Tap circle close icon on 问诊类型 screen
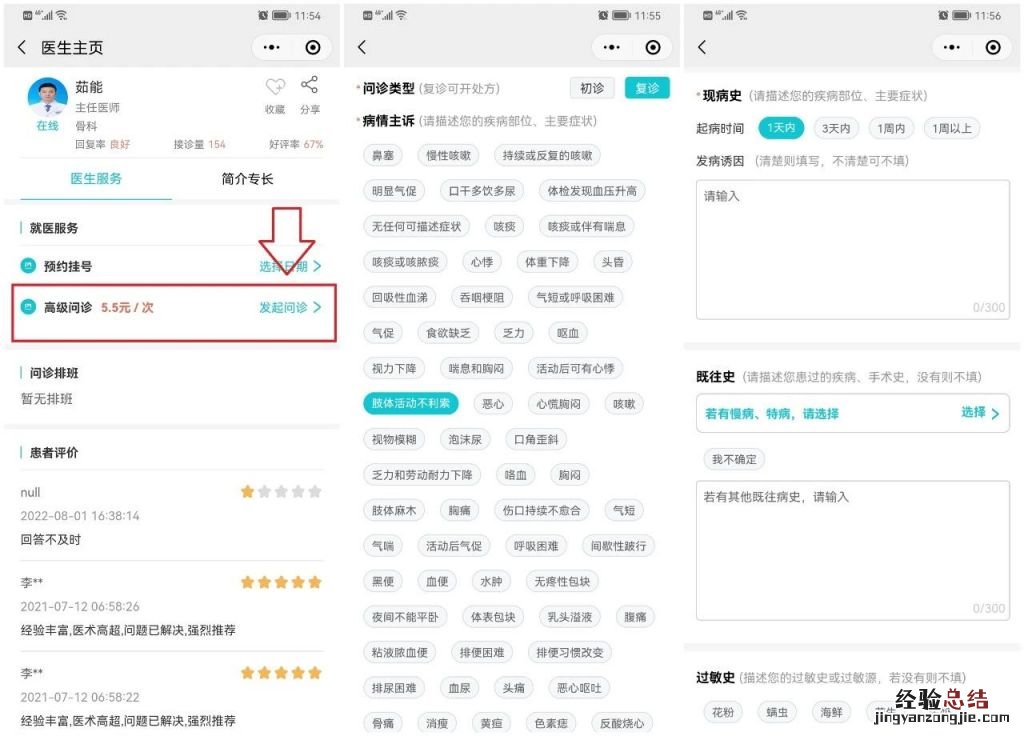 (x=652, y=47)
